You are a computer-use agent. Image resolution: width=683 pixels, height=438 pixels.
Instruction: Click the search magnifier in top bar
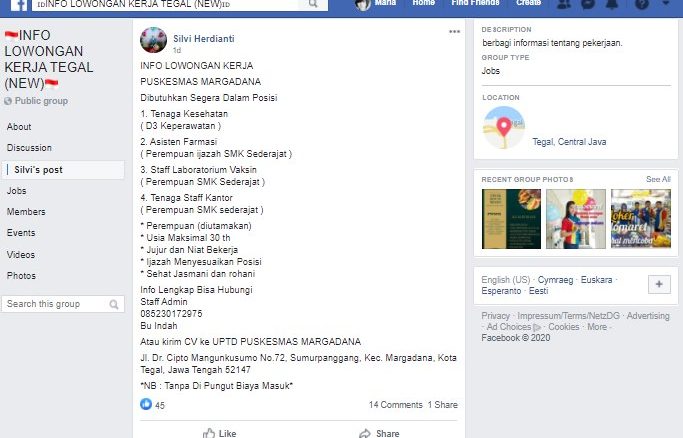(313, 4)
